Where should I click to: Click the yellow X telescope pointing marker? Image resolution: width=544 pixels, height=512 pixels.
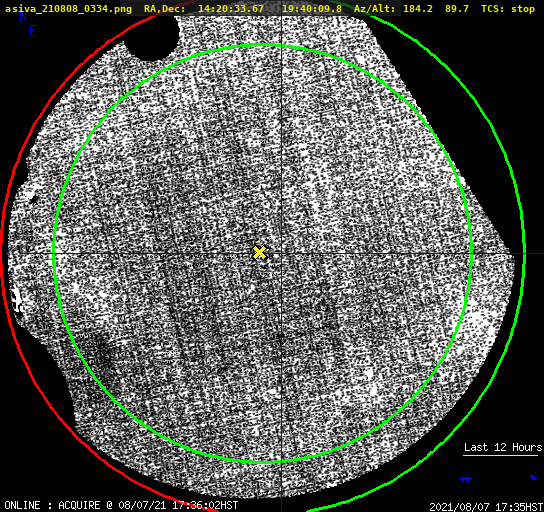(x=260, y=253)
